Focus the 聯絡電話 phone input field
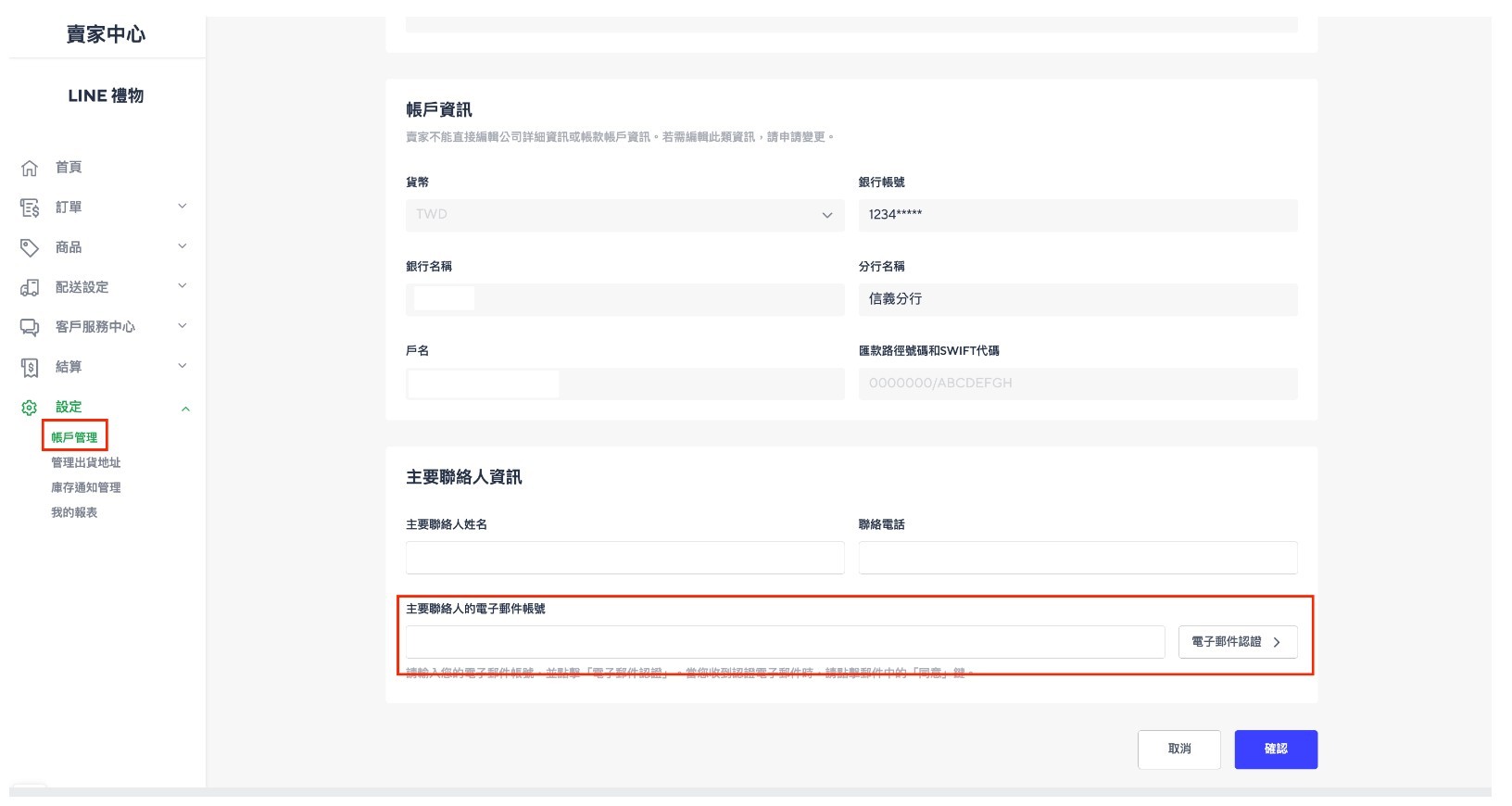Screen dimensions: 1512x806 click(x=1077, y=558)
